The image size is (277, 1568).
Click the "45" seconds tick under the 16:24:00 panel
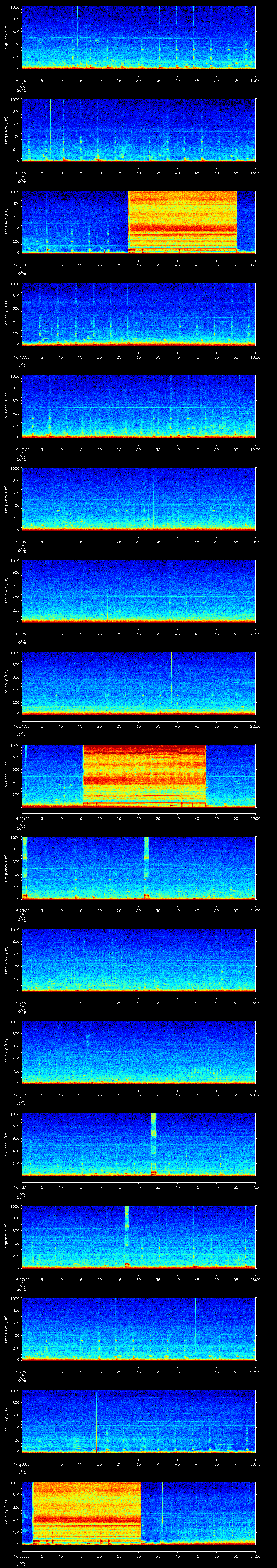(197, 1003)
